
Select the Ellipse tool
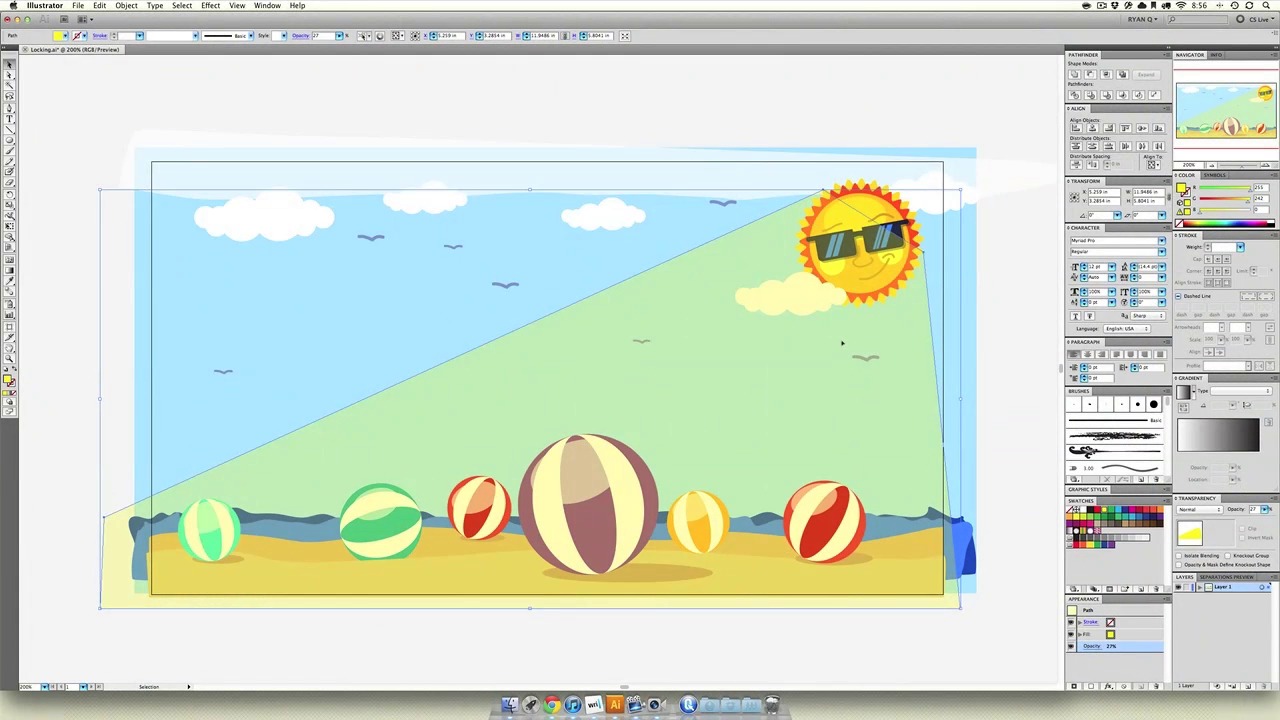10,140
